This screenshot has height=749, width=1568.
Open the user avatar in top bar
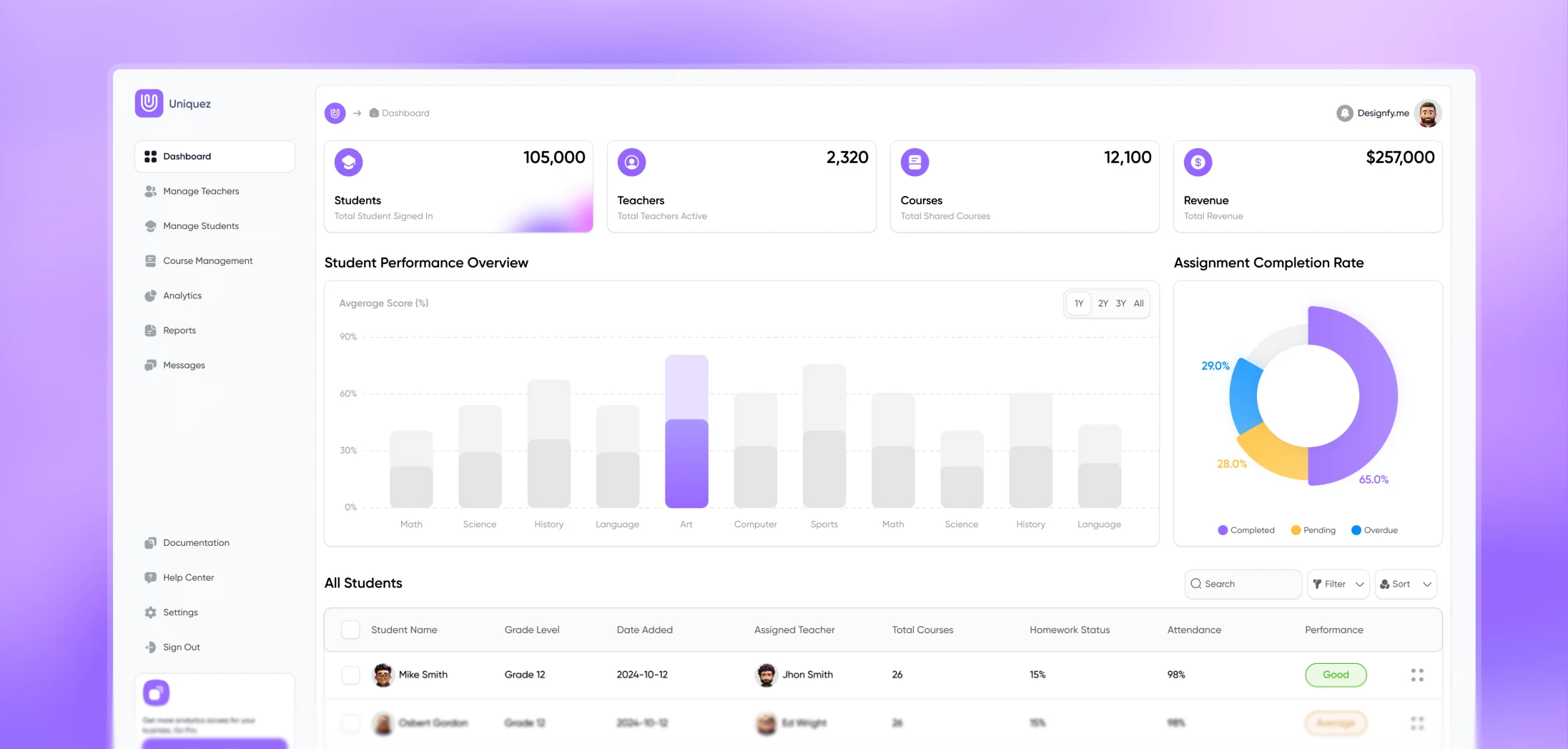pos(1428,113)
